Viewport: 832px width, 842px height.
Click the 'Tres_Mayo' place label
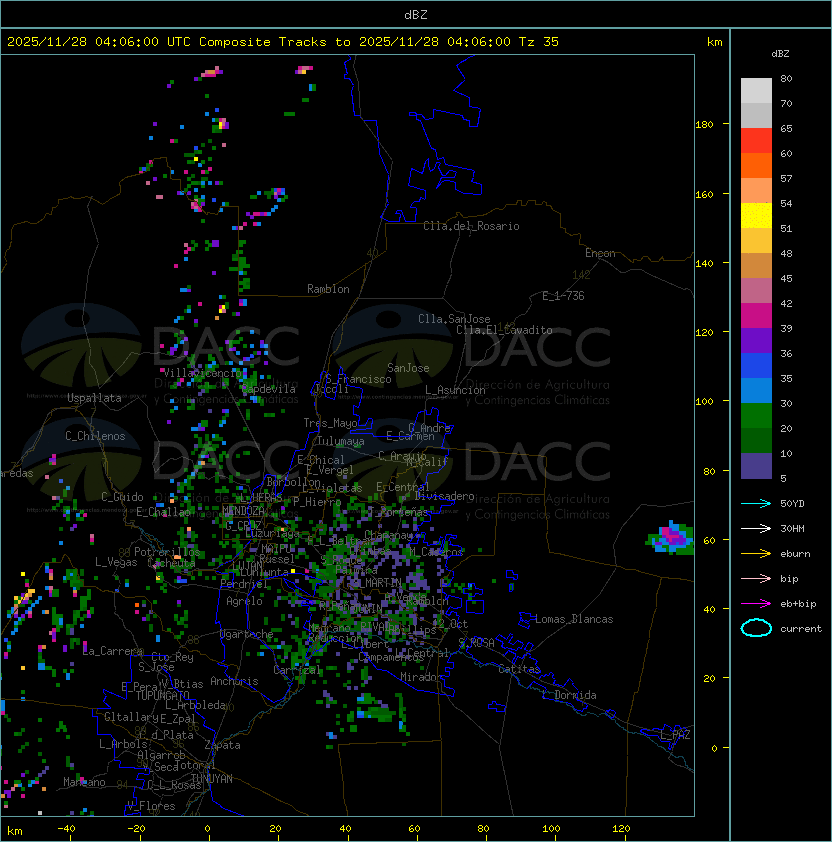pos(330,423)
